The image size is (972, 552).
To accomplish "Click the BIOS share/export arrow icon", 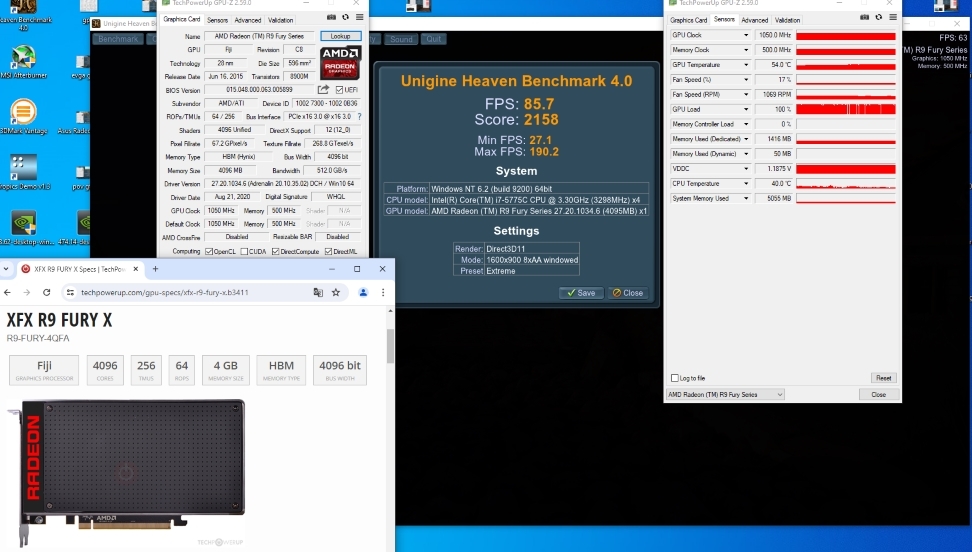I will click(323, 89).
